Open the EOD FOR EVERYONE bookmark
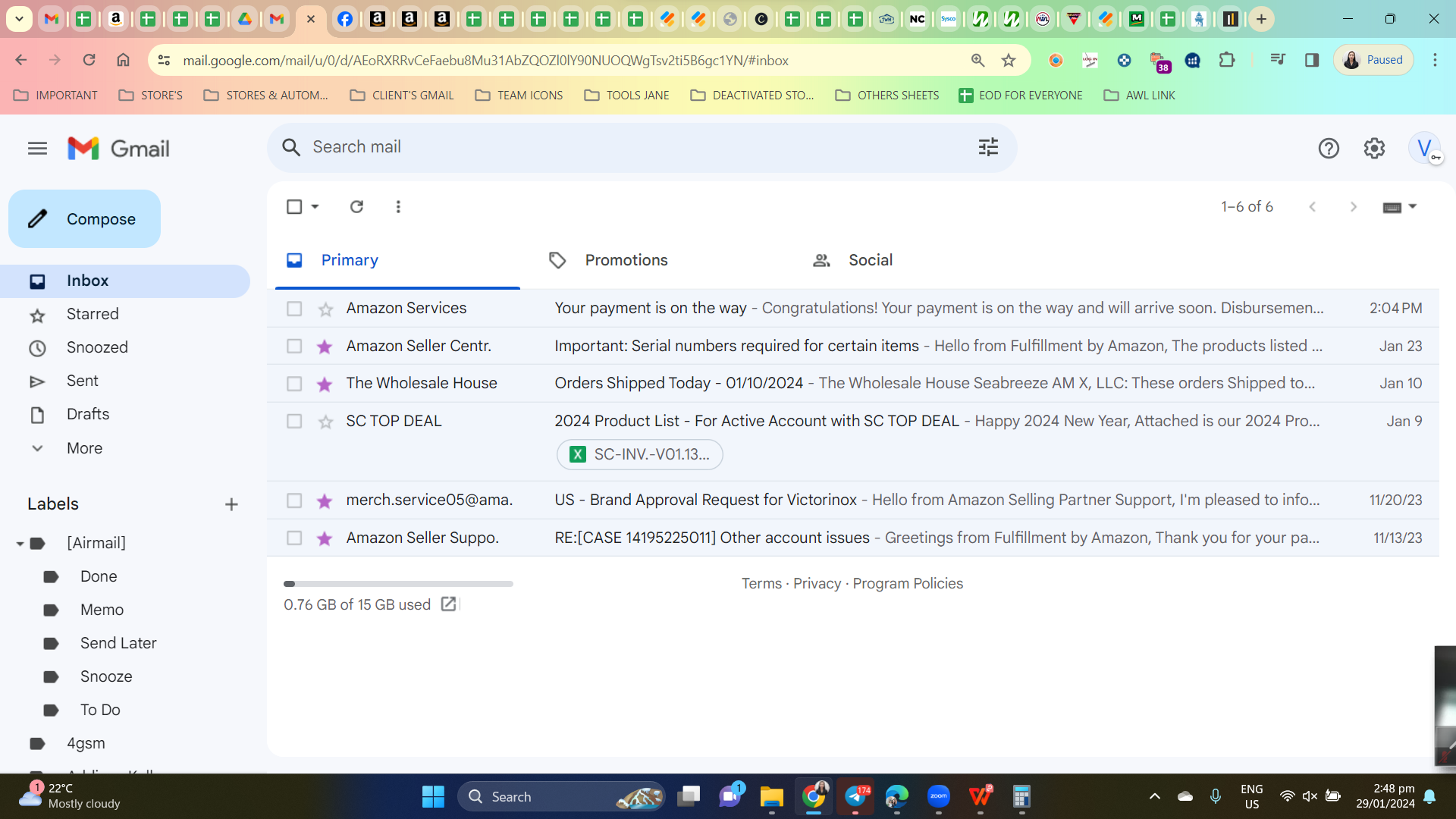 point(1021,96)
